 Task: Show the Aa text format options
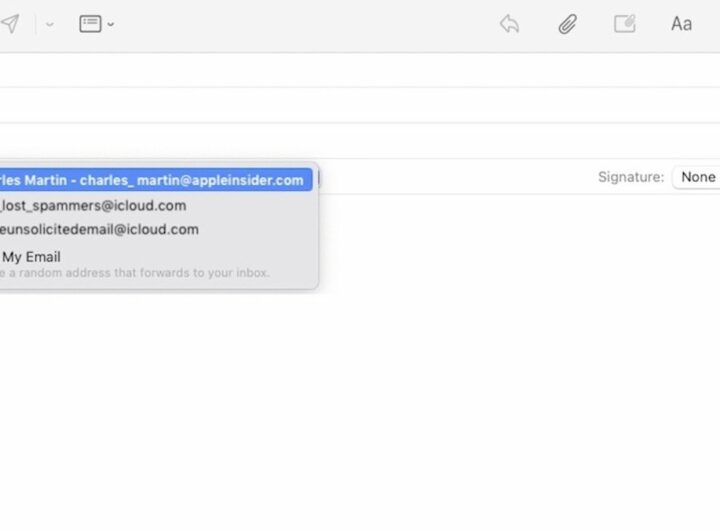coord(682,24)
